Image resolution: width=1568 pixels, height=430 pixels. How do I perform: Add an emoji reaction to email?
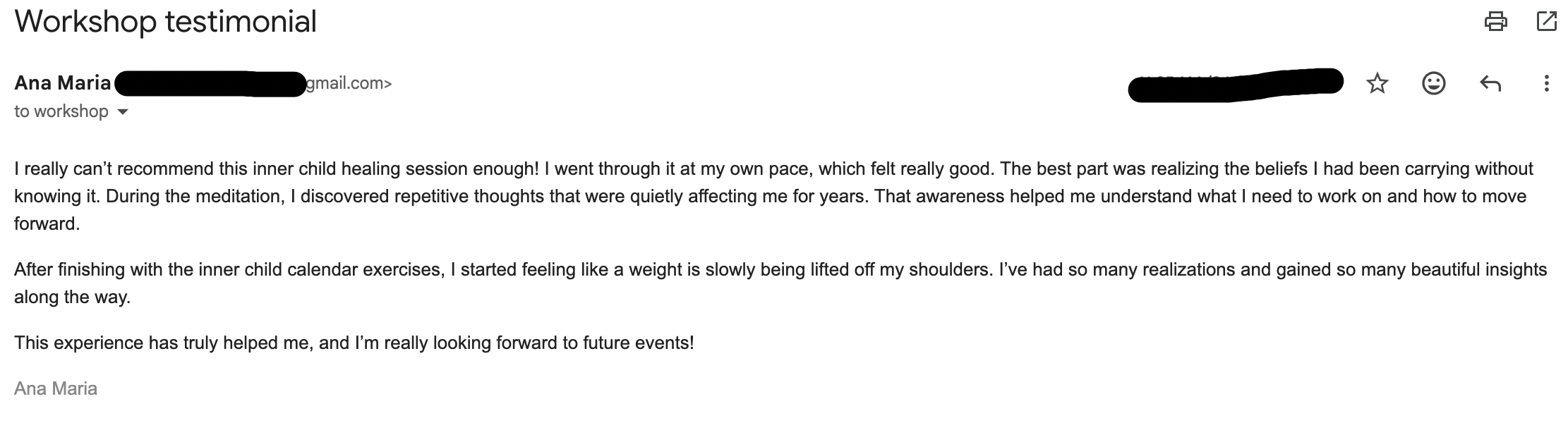point(1433,84)
